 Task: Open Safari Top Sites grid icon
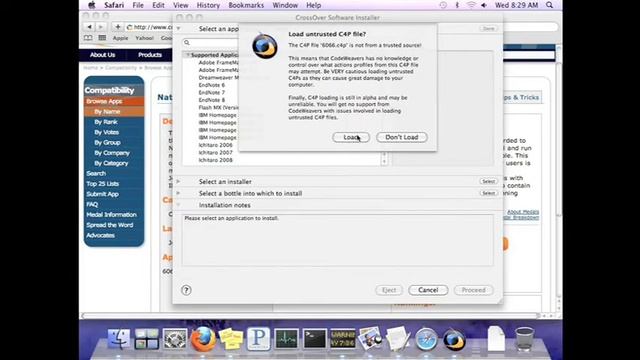(102, 38)
